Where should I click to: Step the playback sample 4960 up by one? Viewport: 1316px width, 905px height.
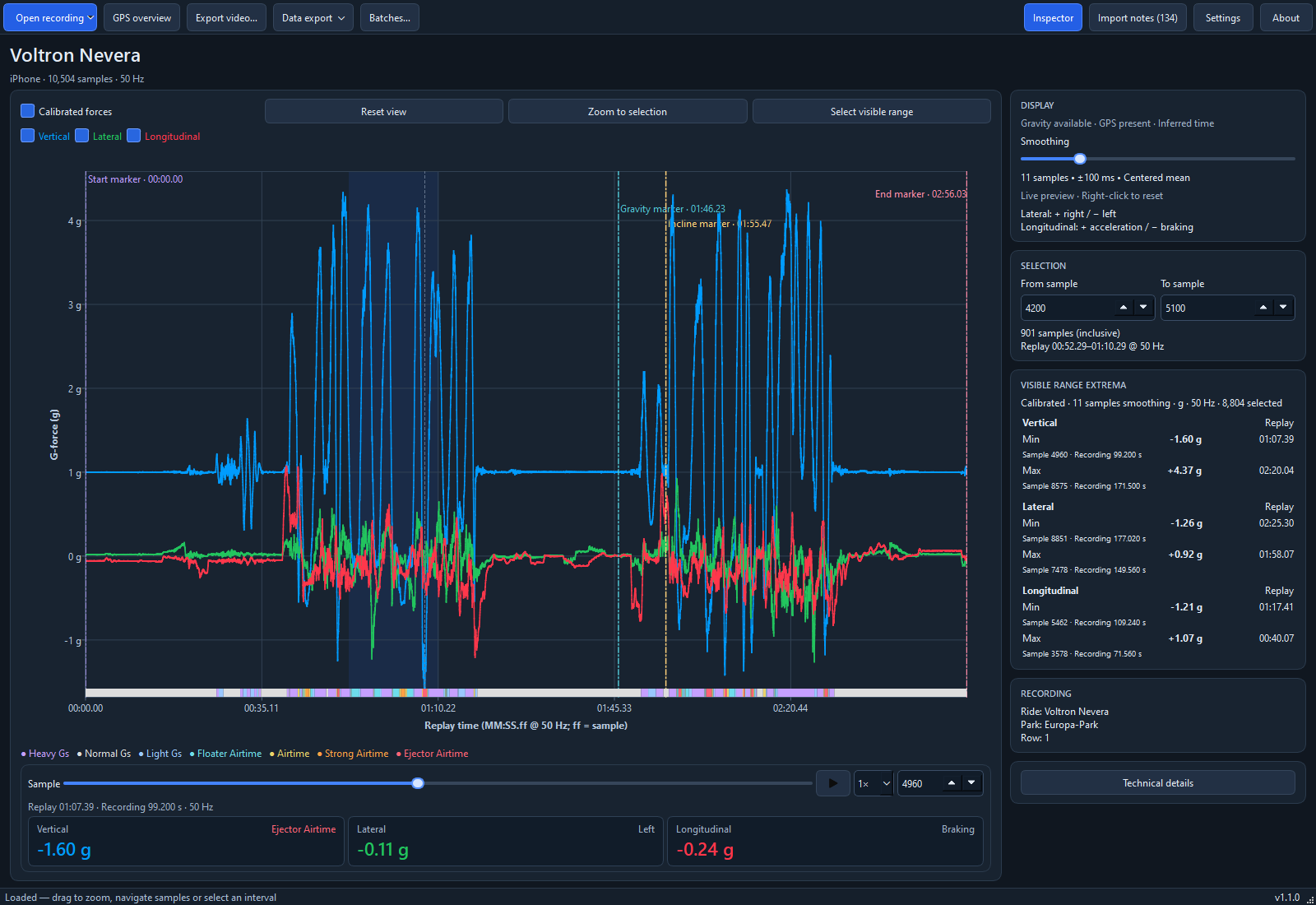(x=952, y=783)
